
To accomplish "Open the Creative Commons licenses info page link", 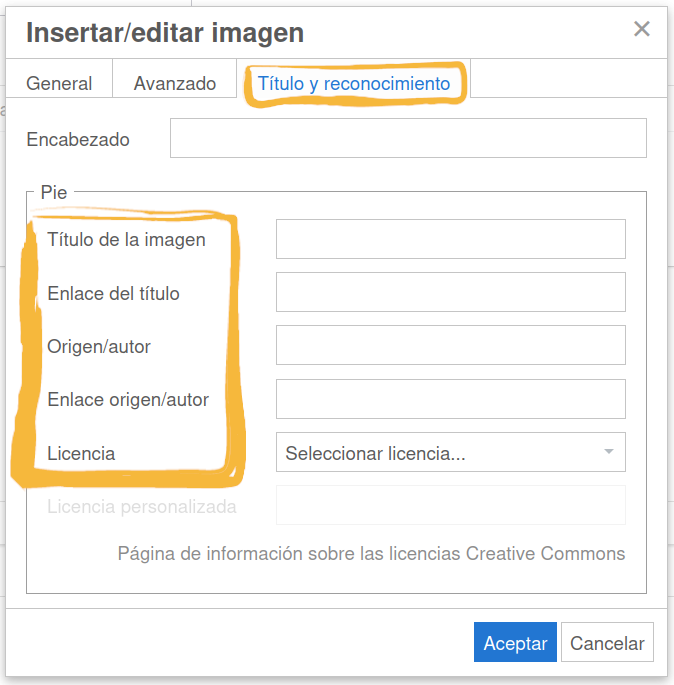I will pyautogui.click(x=371, y=554).
